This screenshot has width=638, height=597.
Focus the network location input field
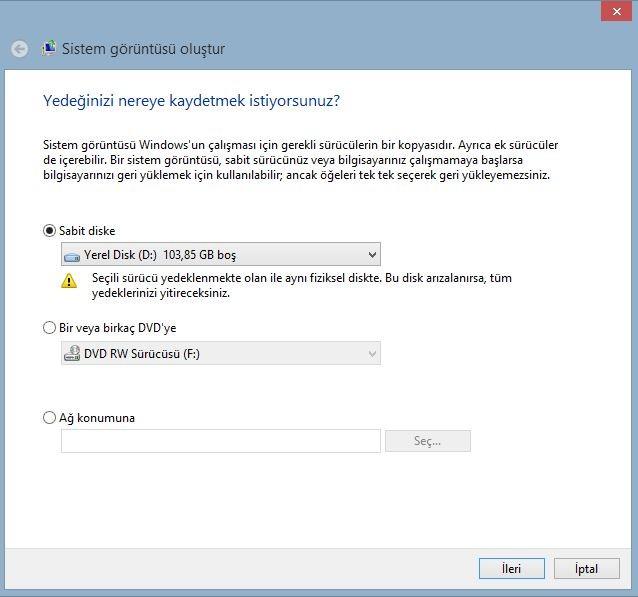(x=221, y=441)
